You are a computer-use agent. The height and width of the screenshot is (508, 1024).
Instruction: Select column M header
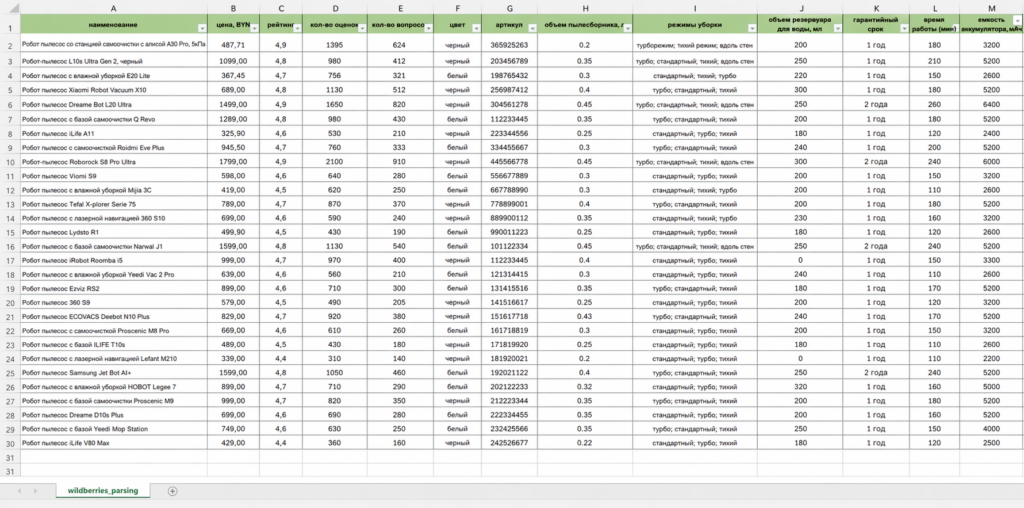(x=992, y=8)
